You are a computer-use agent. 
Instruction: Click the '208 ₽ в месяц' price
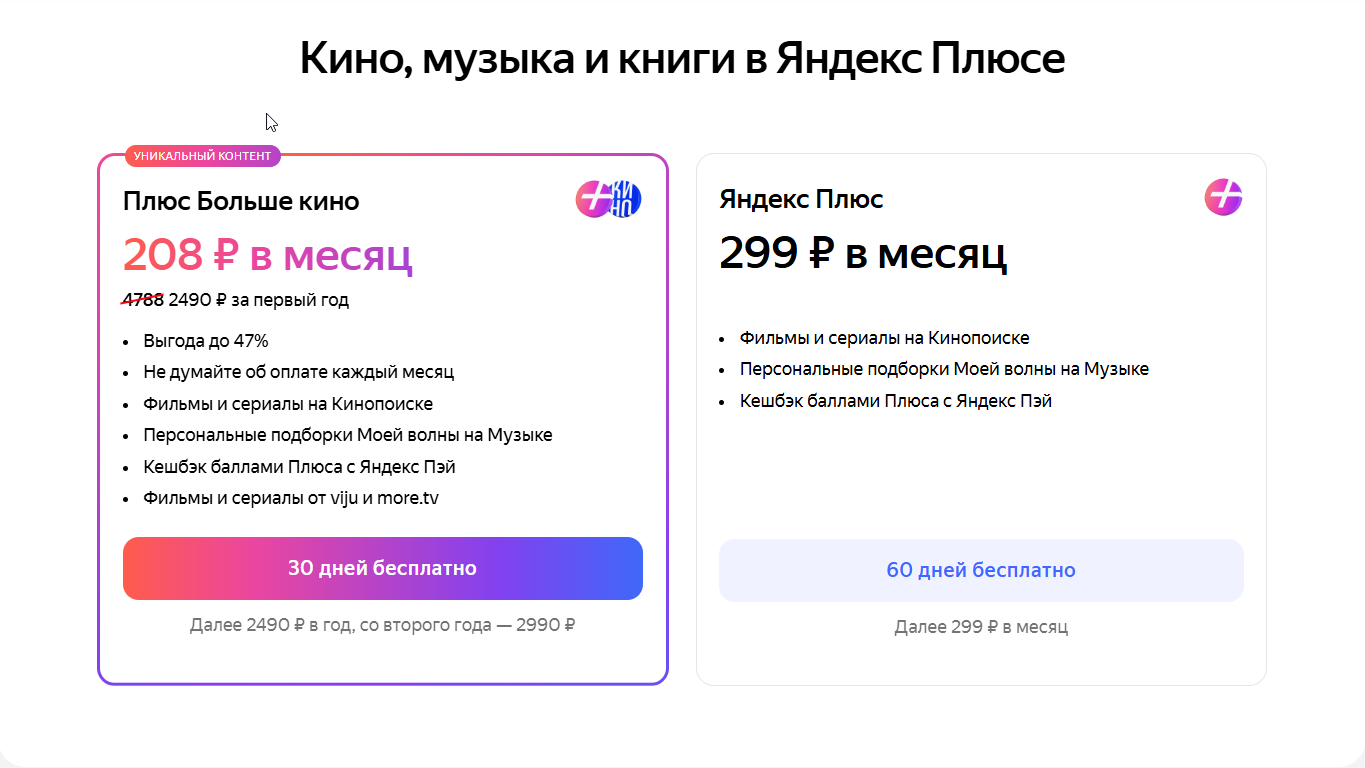point(267,255)
